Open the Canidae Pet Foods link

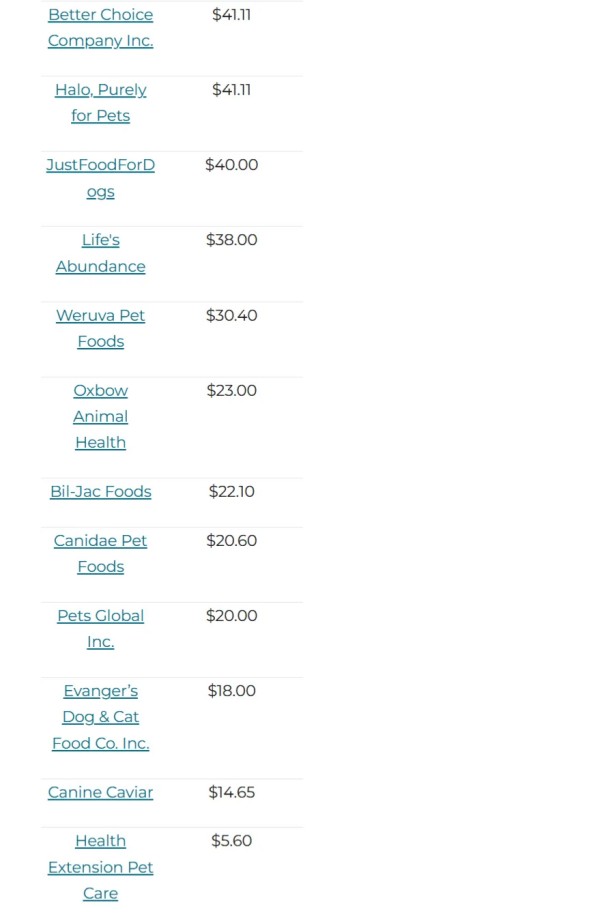(x=100, y=553)
